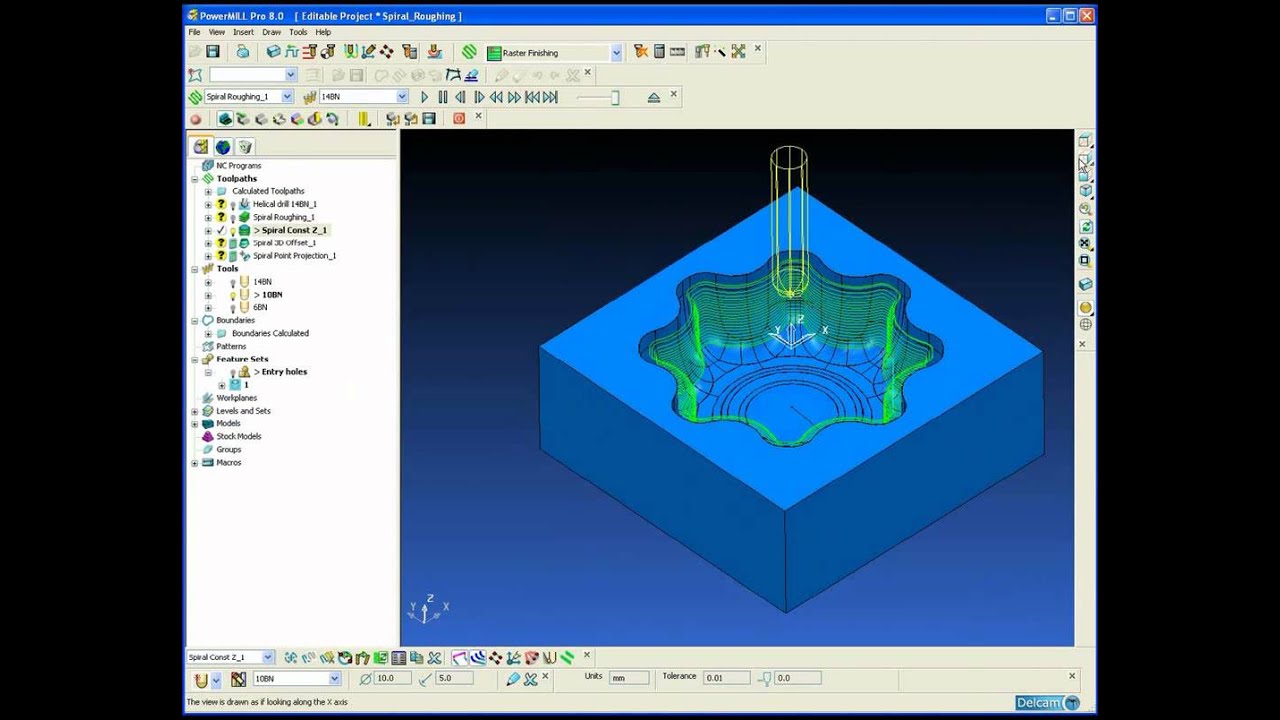The width and height of the screenshot is (1280, 720).
Task: Toggle light bulb visibility for 14BN tool
Action: tap(233, 282)
